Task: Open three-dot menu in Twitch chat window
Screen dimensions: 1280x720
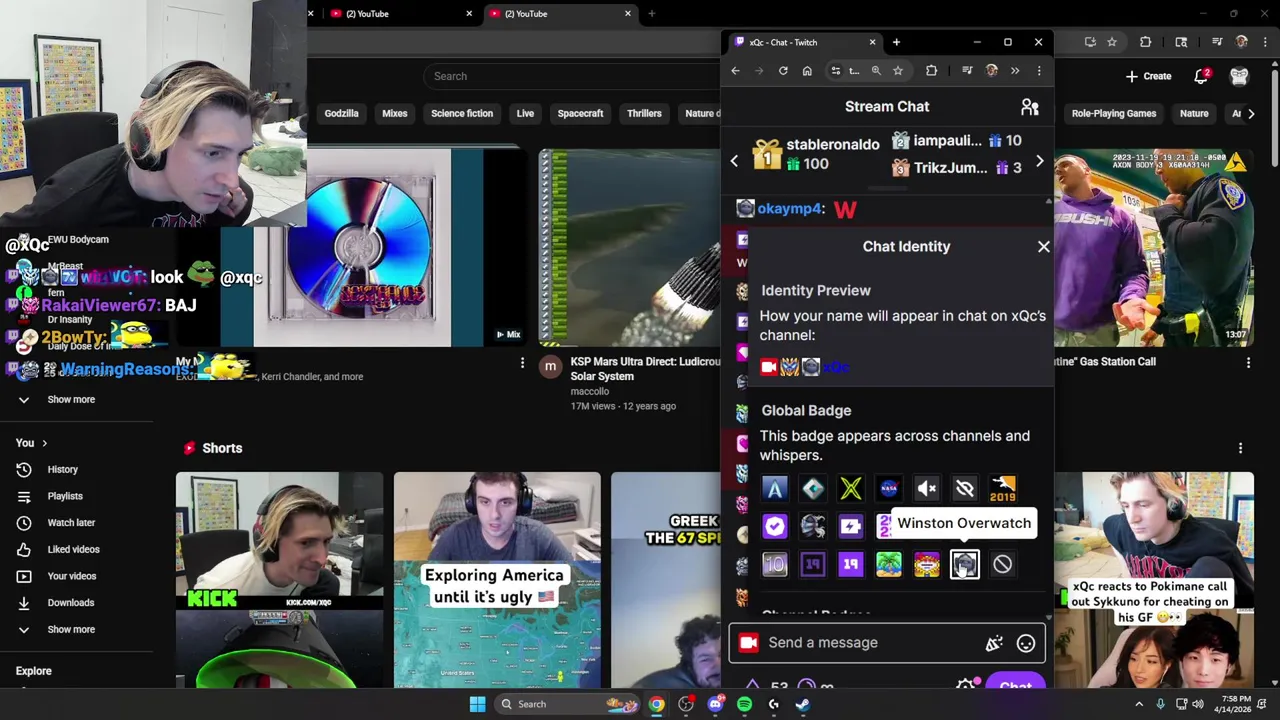Action: pos(1039,71)
